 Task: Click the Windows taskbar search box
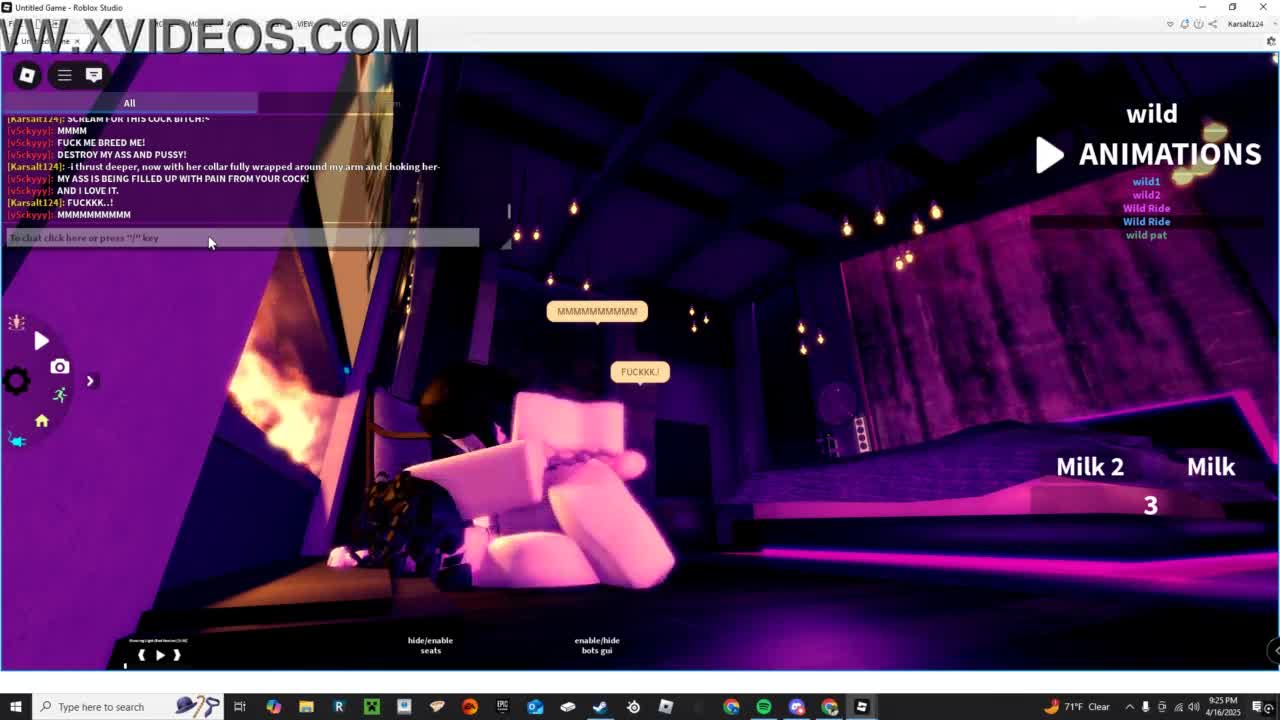tap(100, 707)
